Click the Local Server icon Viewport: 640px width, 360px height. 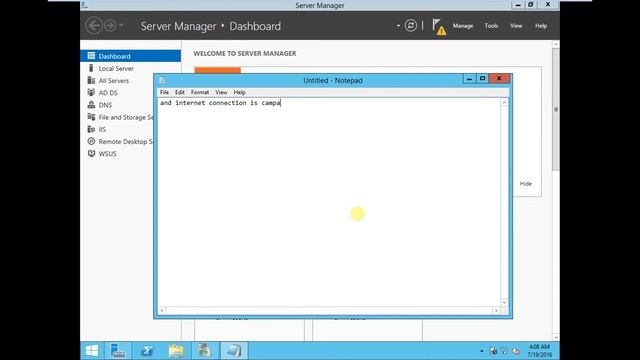pos(91,68)
